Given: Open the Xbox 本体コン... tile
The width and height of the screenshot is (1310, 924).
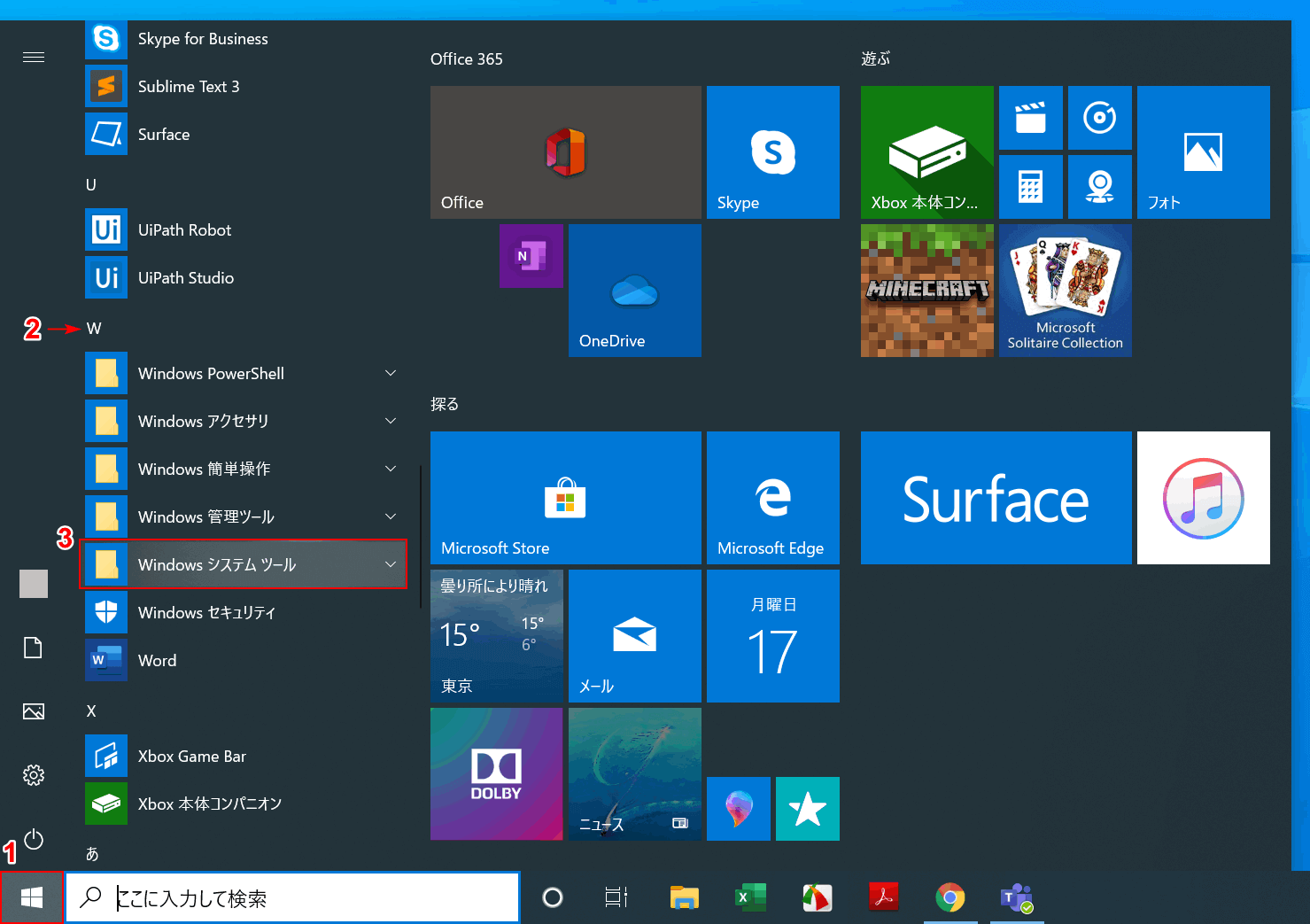Looking at the screenshot, I should (x=926, y=152).
